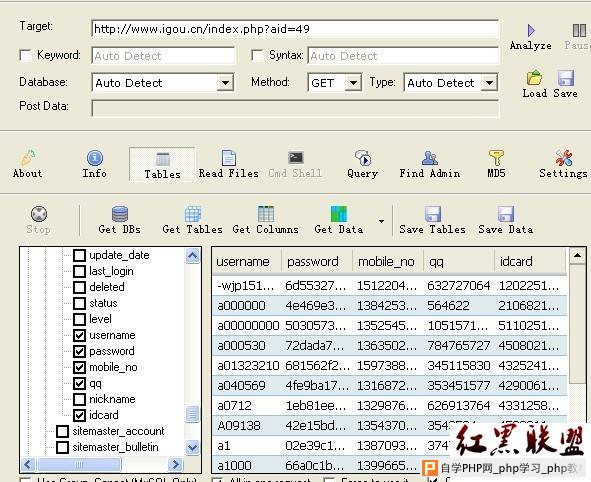Viewport: 591px width, 482px height.
Task: Check the update_date column
Action: pos(79,255)
